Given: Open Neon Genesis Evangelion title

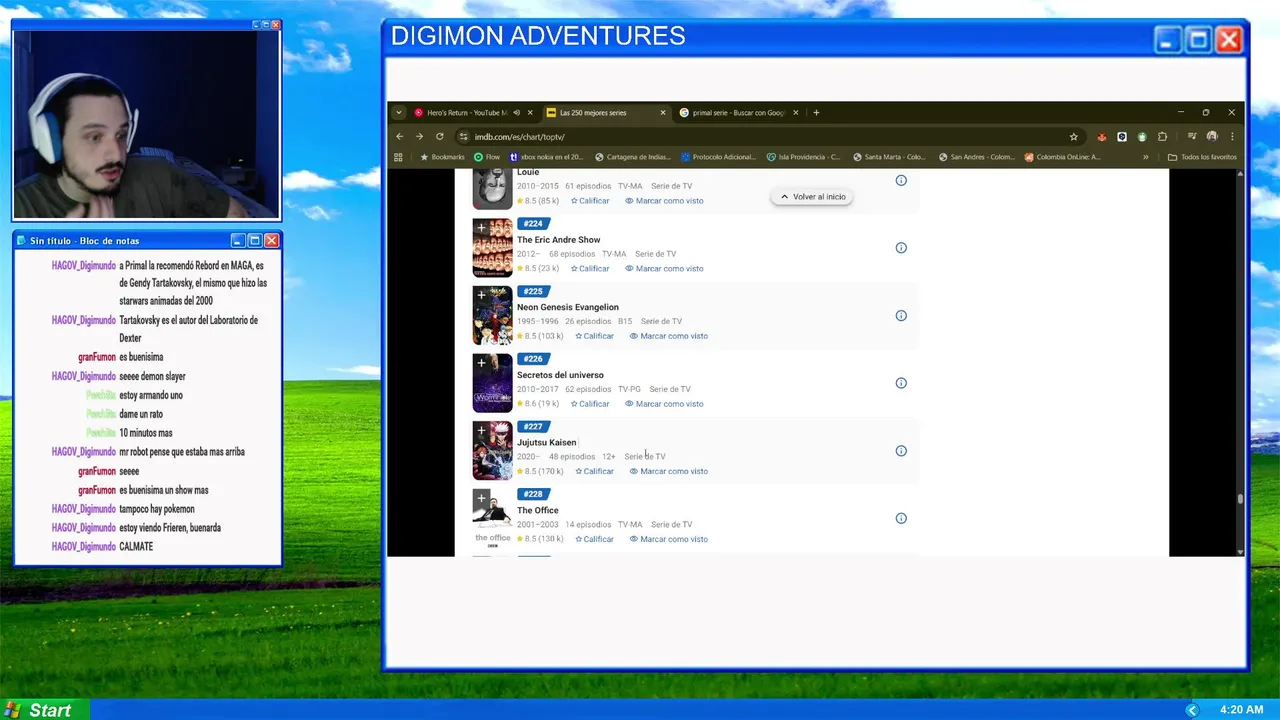Looking at the screenshot, I should (568, 307).
